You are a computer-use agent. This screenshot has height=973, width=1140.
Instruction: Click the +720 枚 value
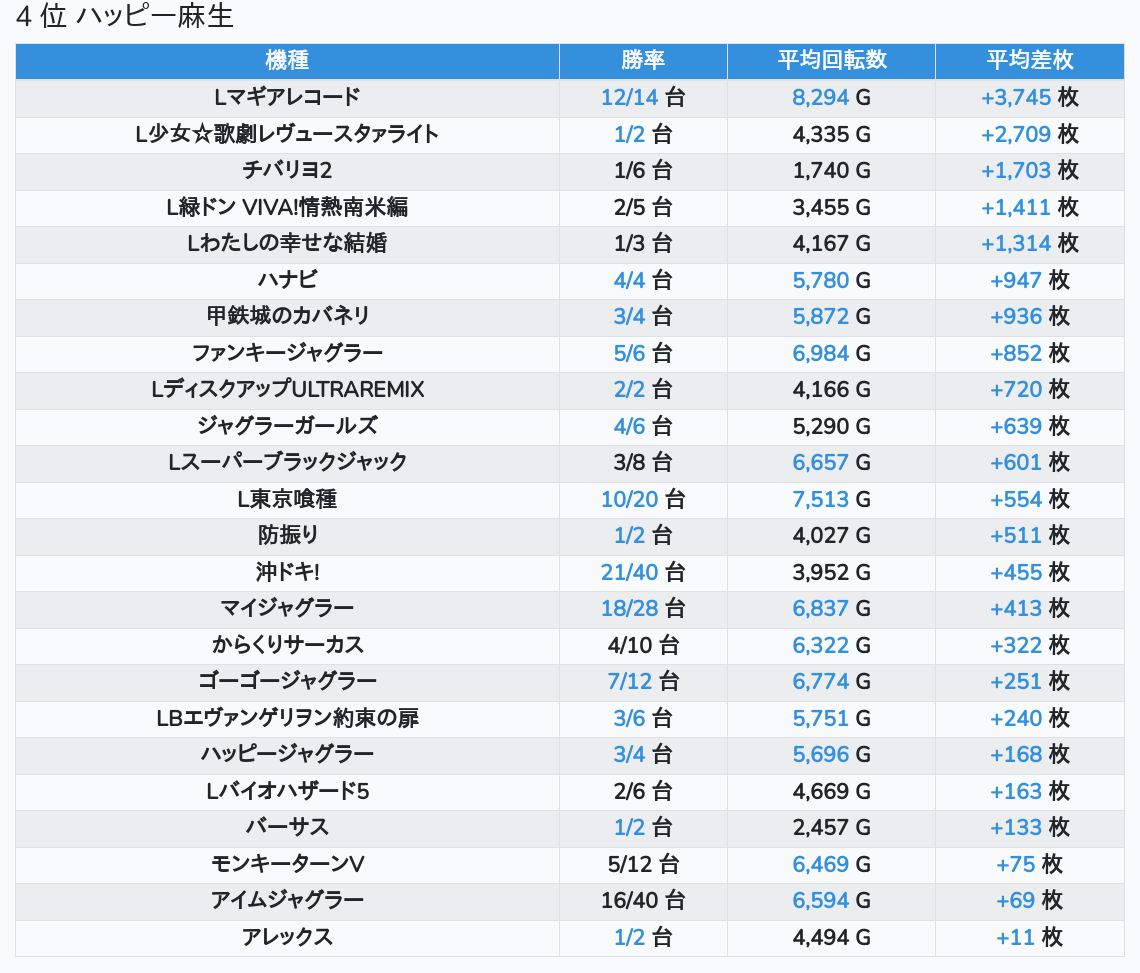click(x=1029, y=390)
